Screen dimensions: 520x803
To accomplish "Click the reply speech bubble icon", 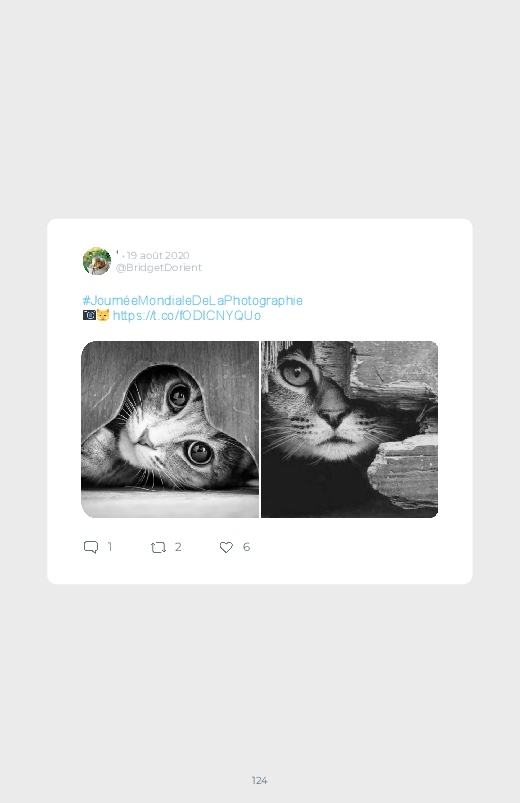I will click(91, 547).
